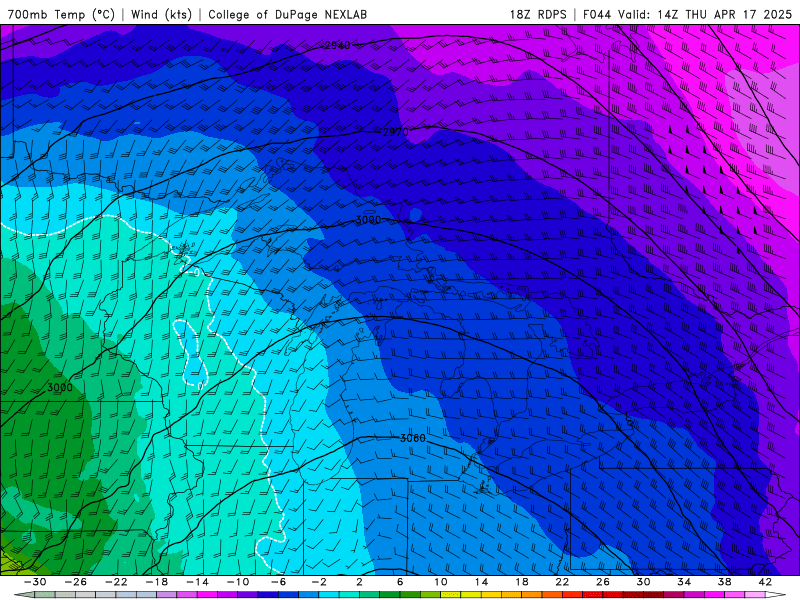Click the -10 color scale label
Viewport: 800px width, 600px height.
coord(238,582)
